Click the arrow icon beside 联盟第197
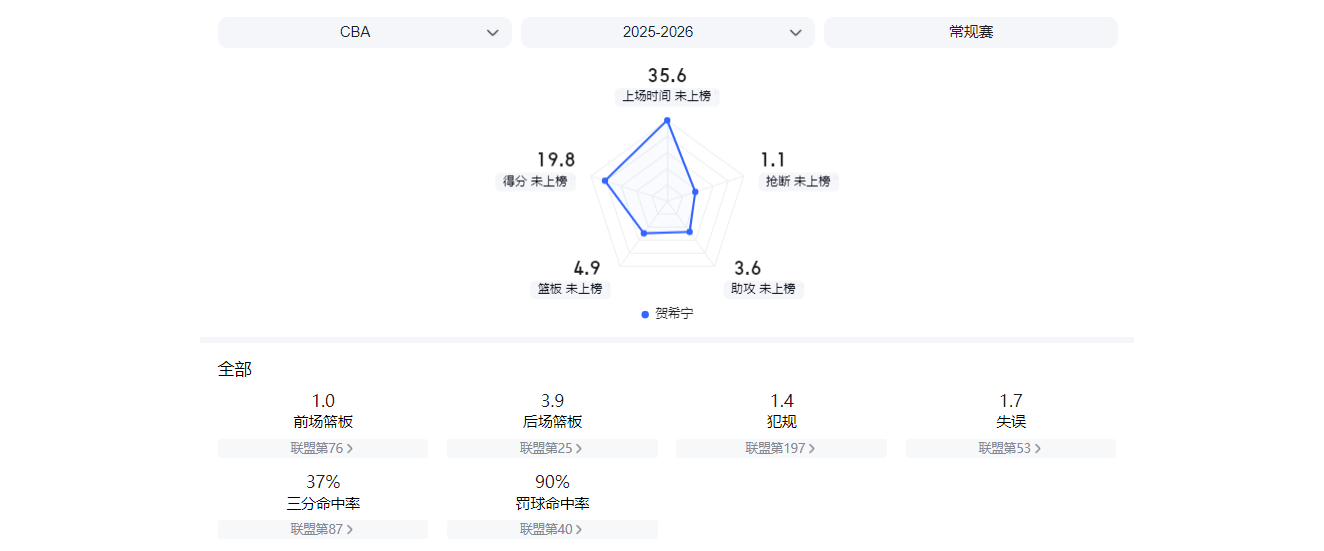Viewport: 1324px width, 551px height. click(811, 449)
